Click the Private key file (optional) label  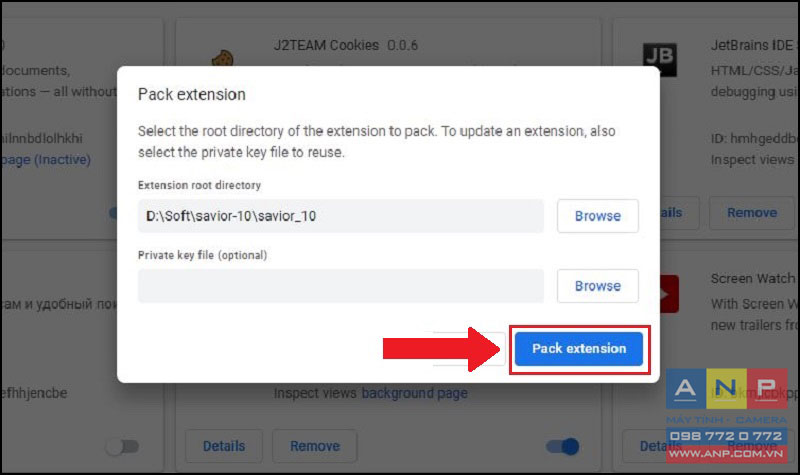point(202,255)
